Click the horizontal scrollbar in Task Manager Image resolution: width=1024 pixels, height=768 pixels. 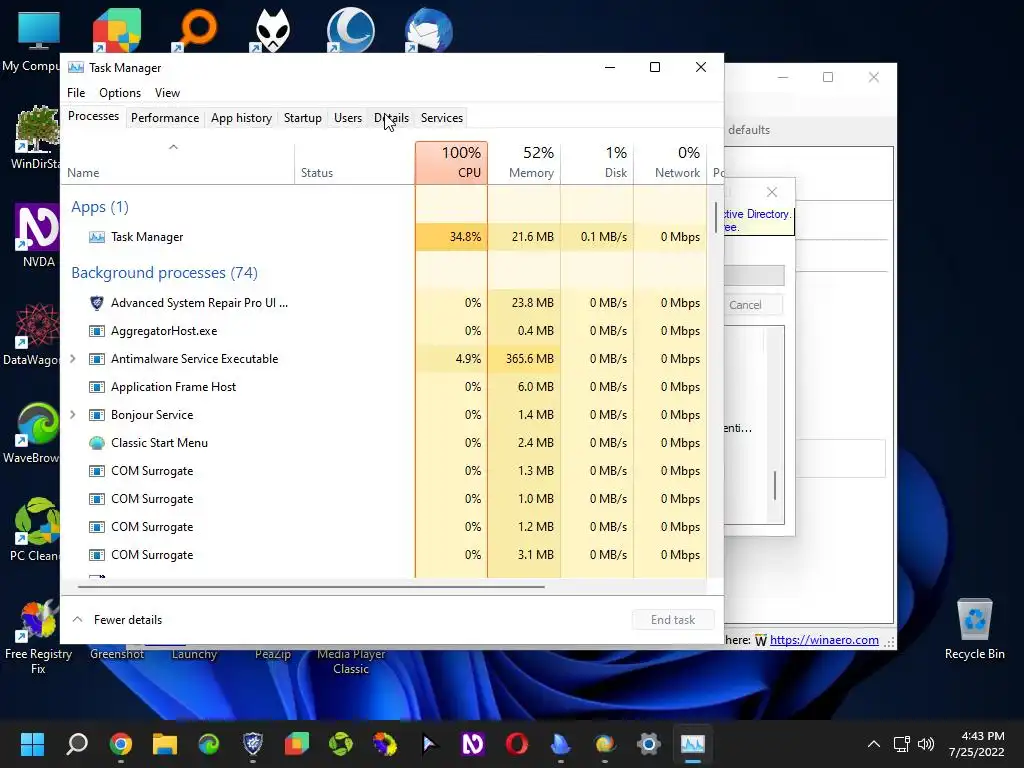coord(311,586)
